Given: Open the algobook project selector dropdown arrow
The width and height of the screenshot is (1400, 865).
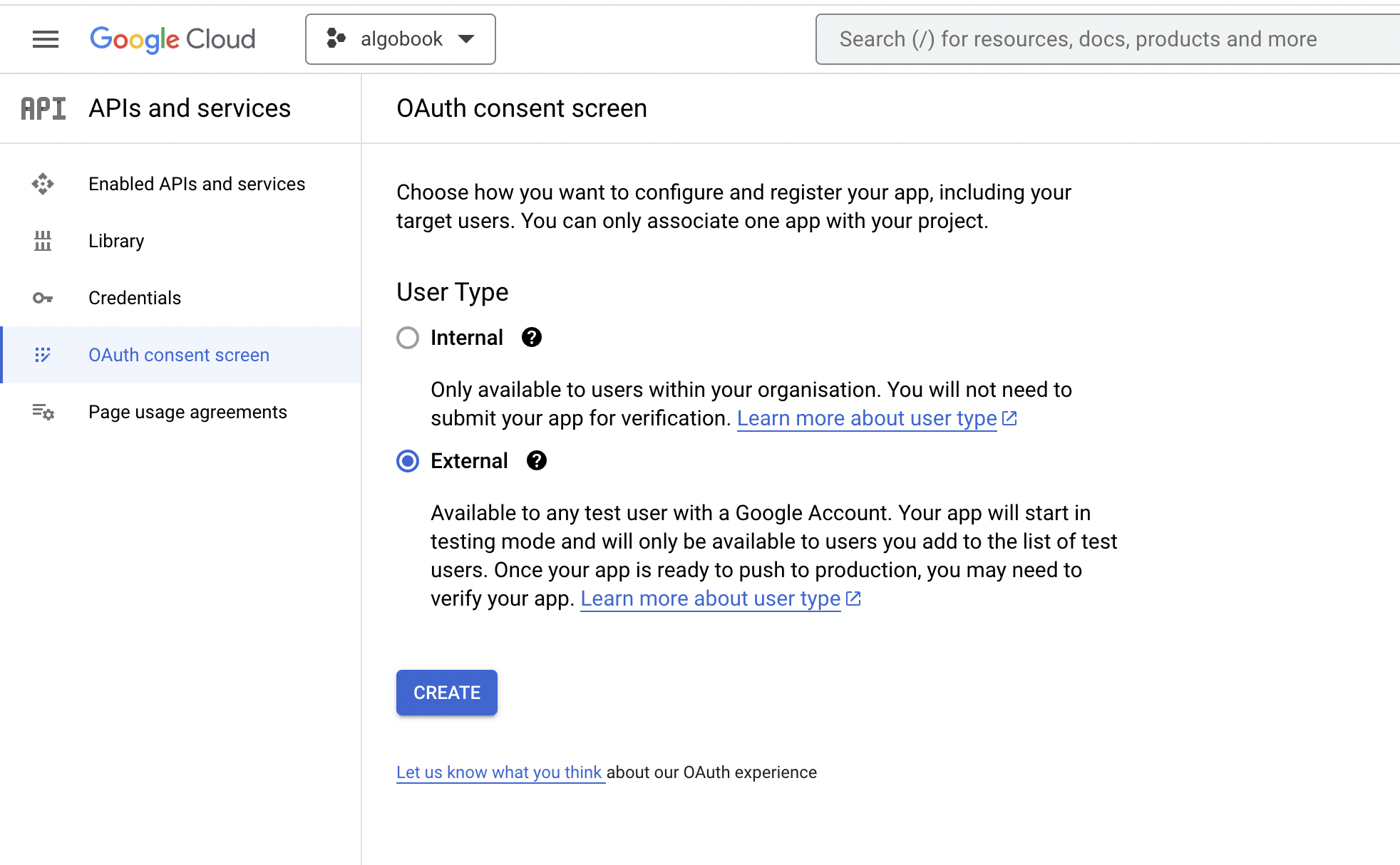Looking at the screenshot, I should 466,38.
